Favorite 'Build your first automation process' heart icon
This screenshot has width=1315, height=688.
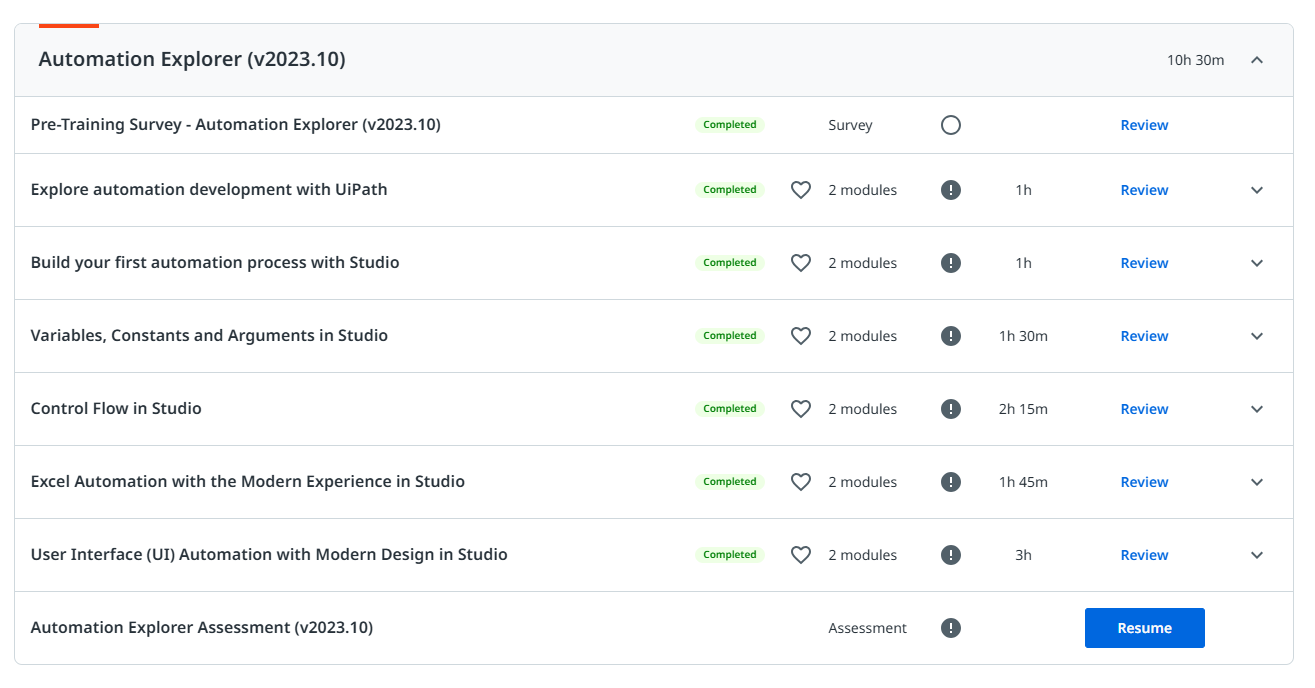coord(801,263)
